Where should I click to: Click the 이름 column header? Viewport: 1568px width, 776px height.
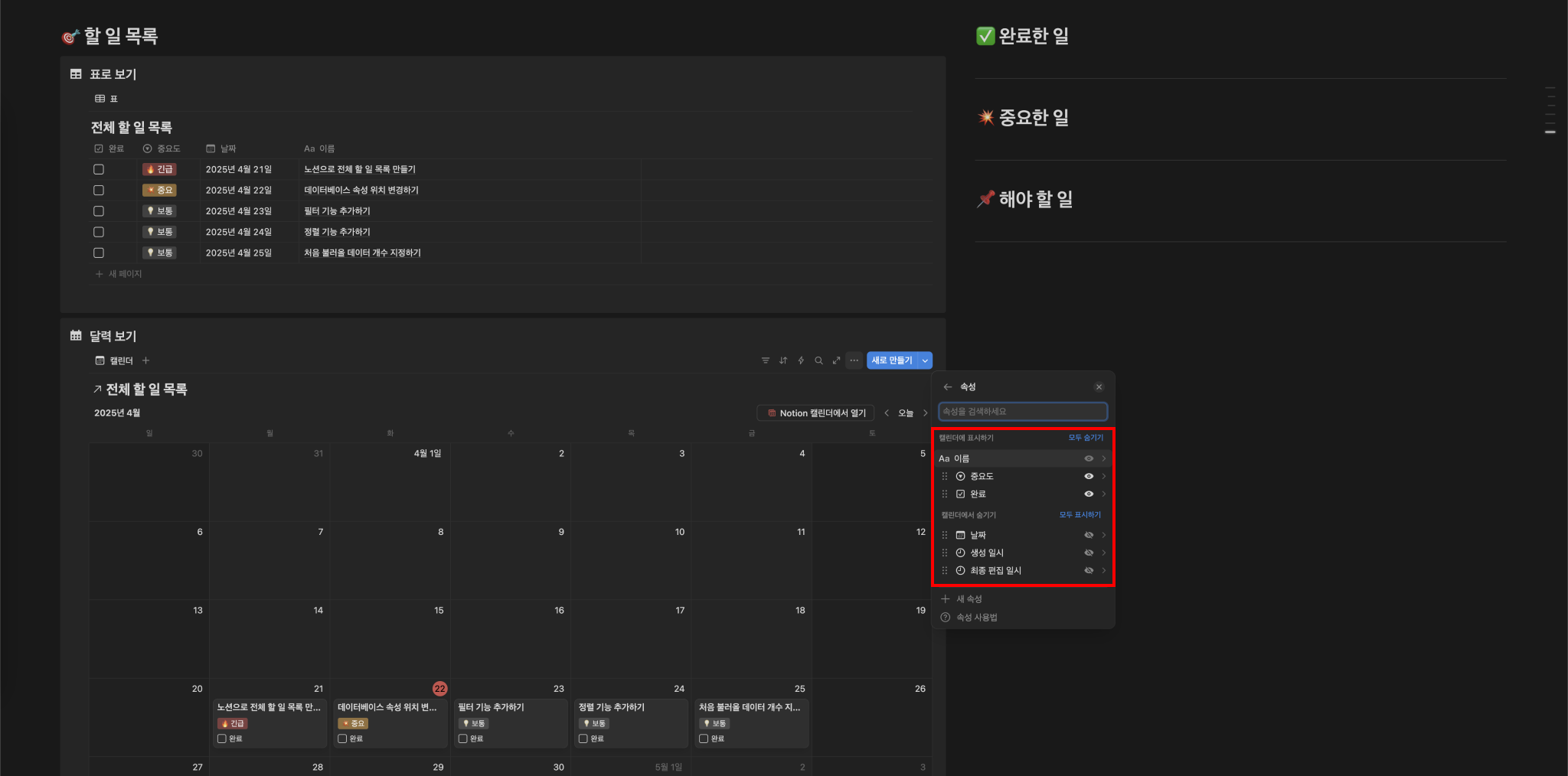[319, 148]
